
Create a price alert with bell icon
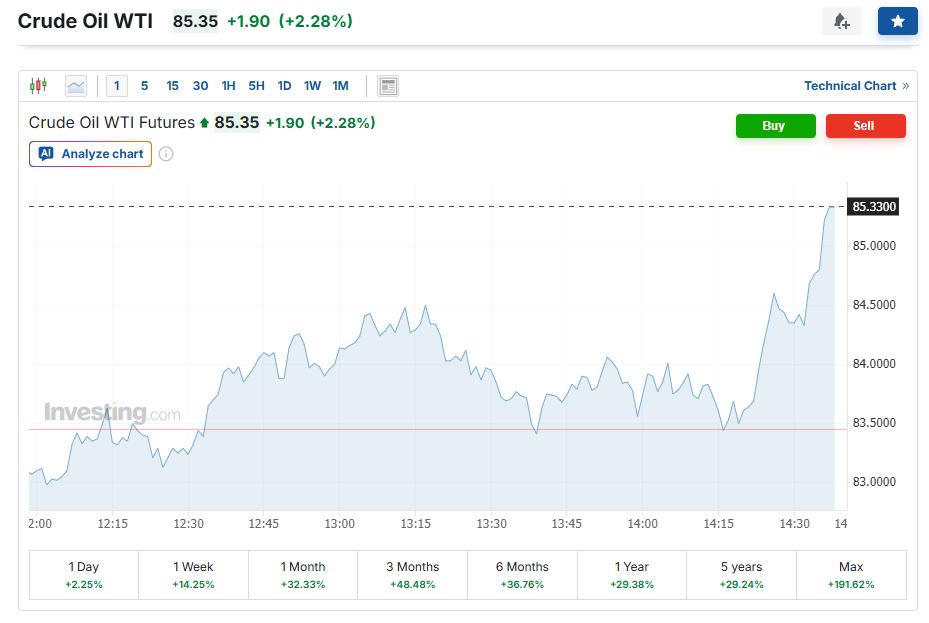point(841,21)
